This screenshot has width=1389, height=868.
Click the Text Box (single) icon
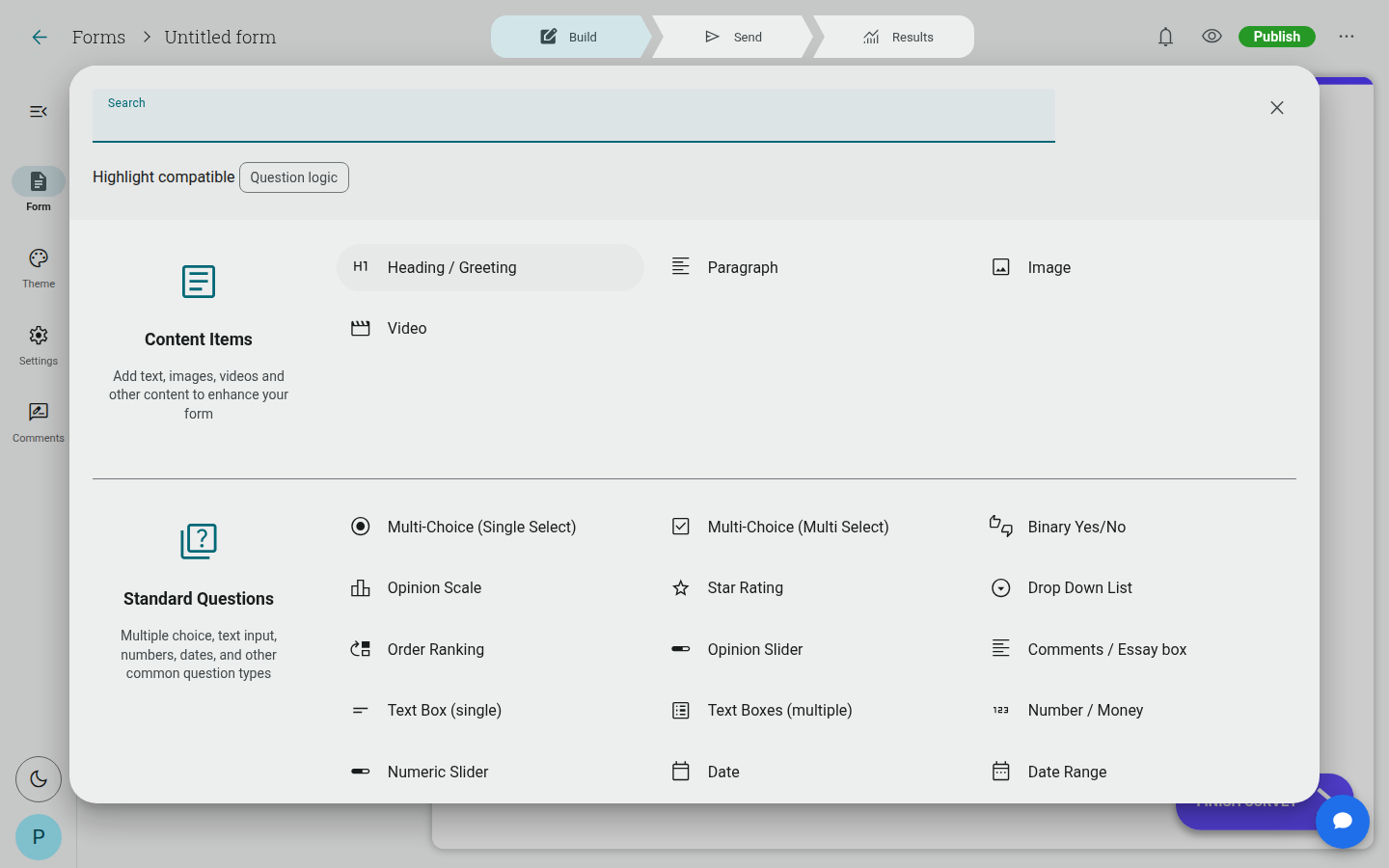pyautogui.click(x=361, y=711)
